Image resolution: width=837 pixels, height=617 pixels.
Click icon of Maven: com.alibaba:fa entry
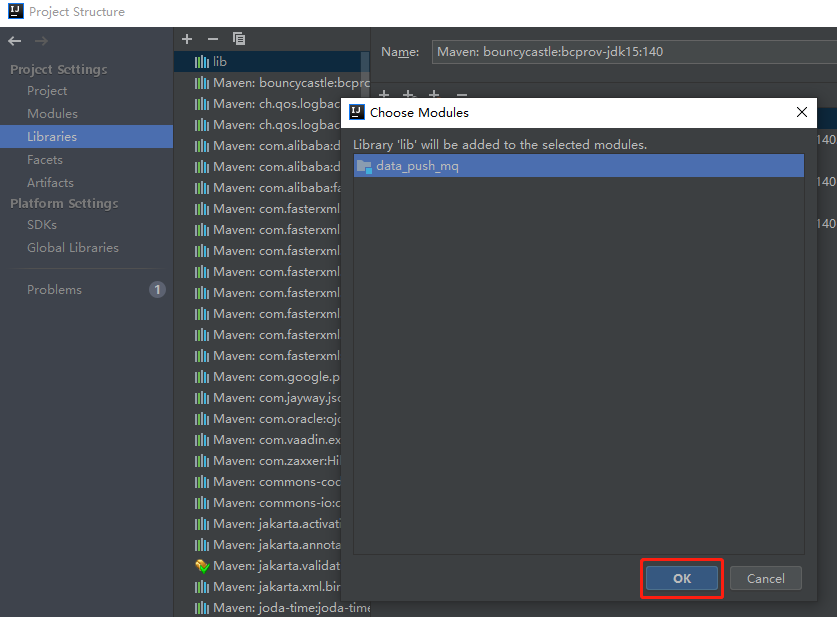(x=202, y=188)
